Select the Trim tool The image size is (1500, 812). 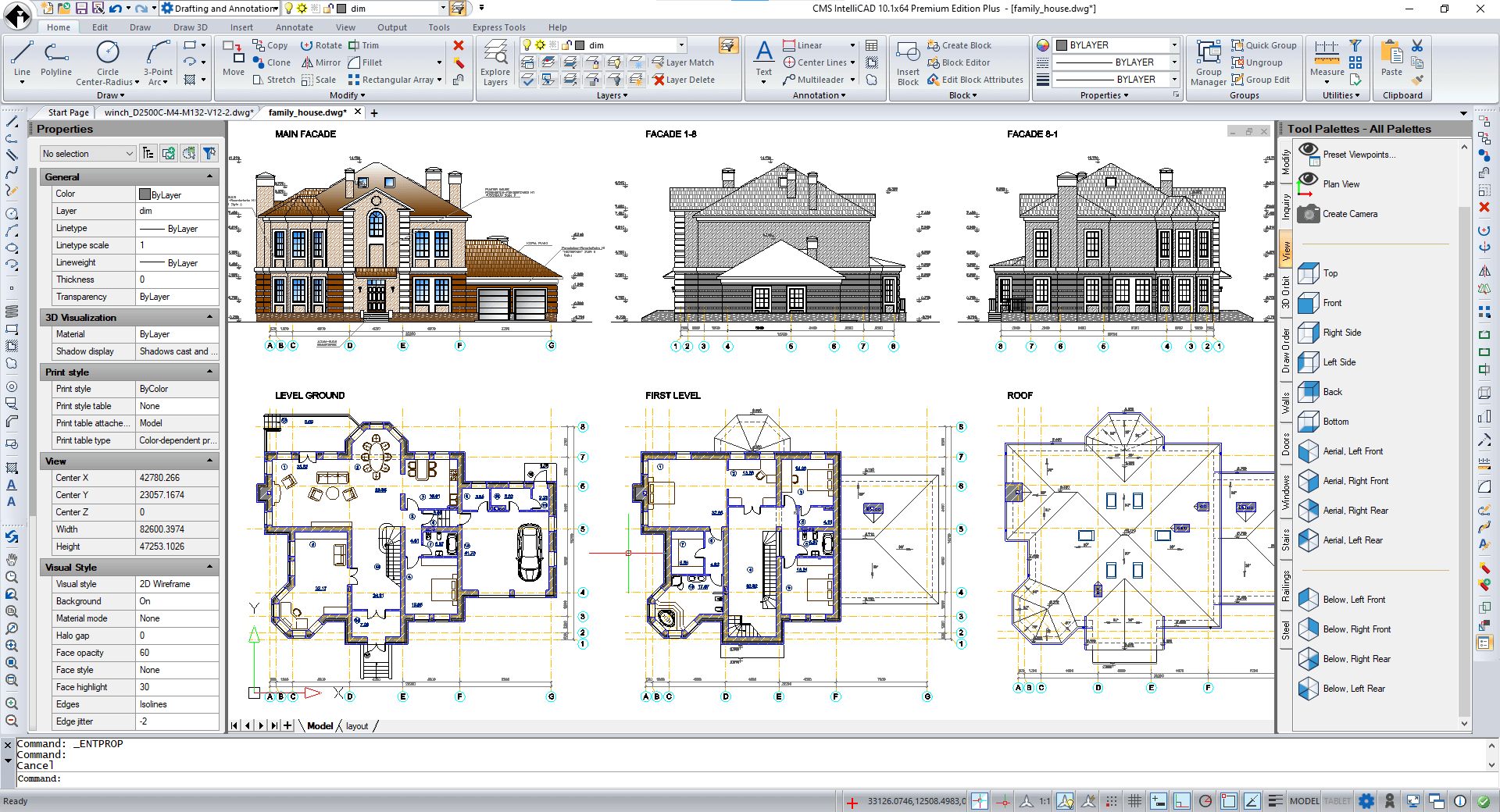[x=363, y=45]
